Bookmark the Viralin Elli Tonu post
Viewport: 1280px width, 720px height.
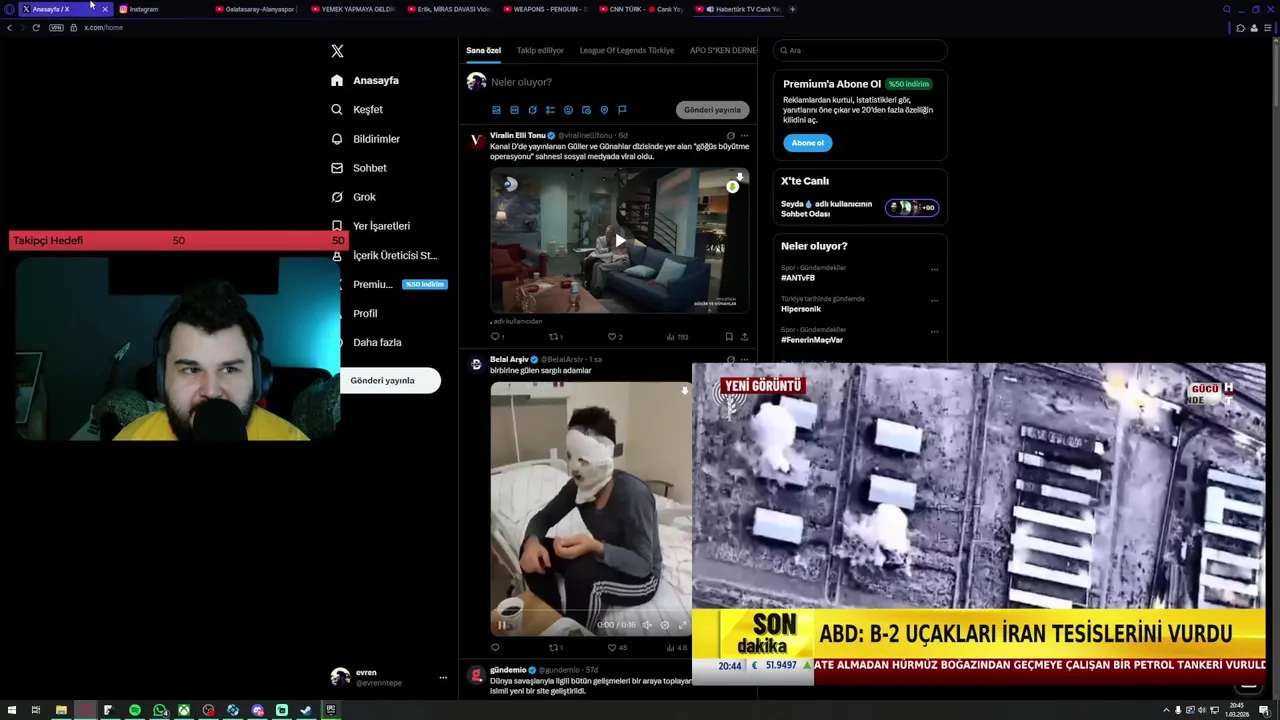click(x=729, y=337)
